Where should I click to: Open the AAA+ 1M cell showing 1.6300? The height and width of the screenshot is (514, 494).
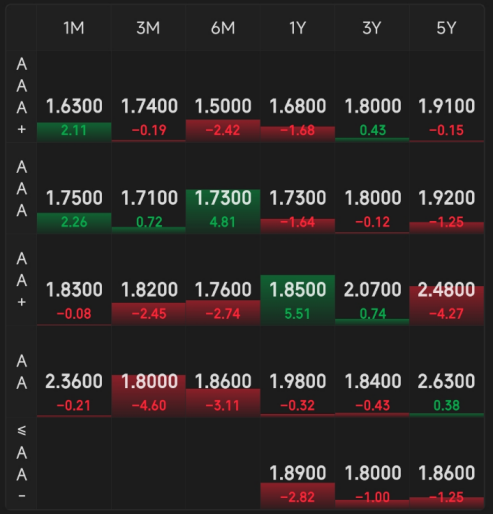(74, 97)
